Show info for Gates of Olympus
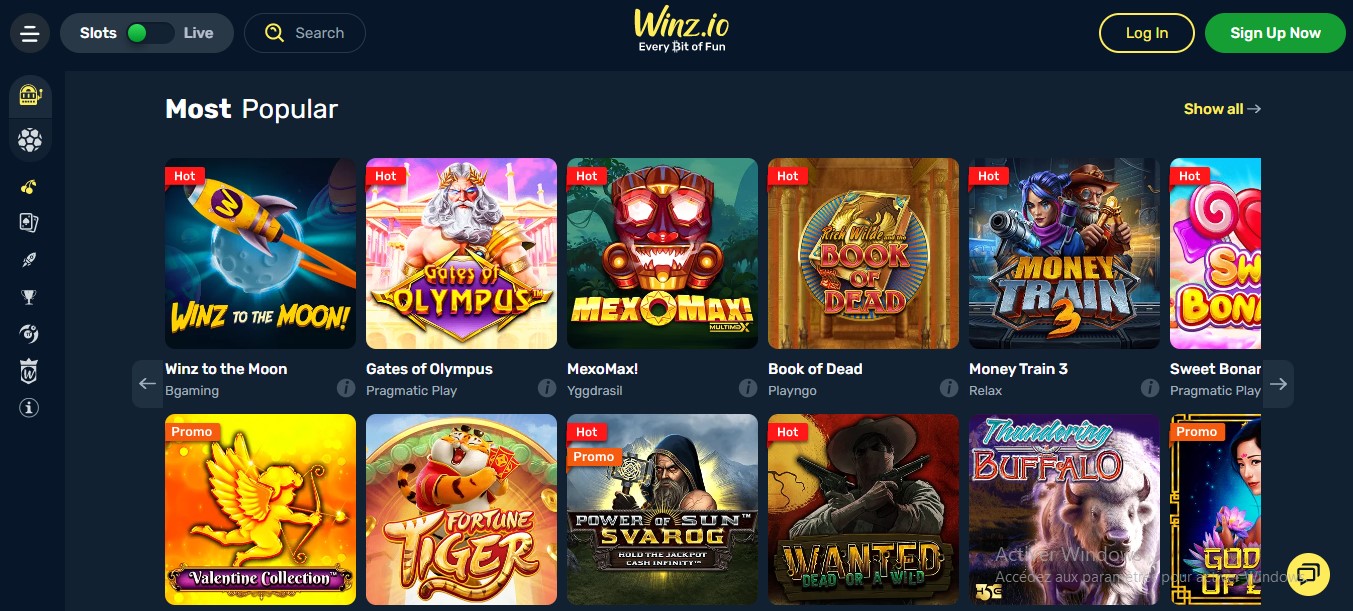The width and height of the screenshot is (1353, 611). (x=546, y=388)
